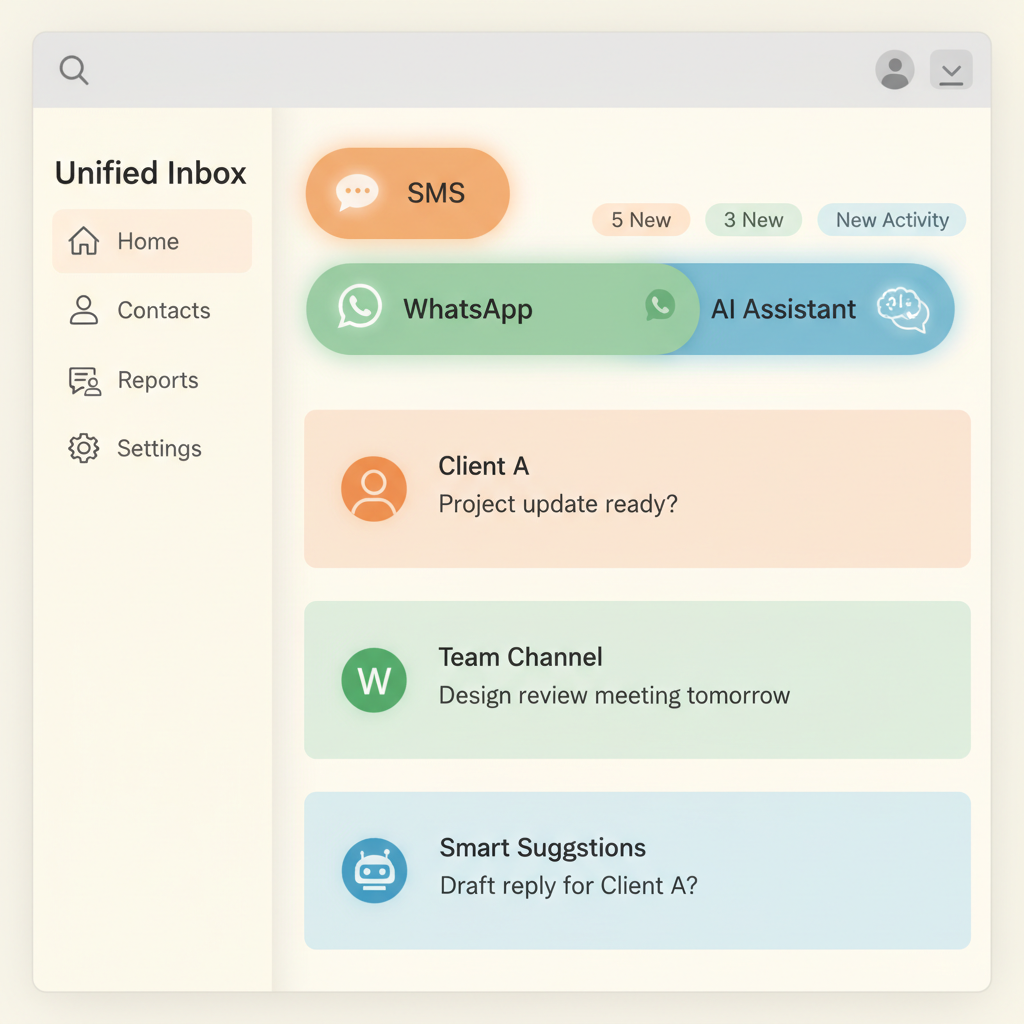Click the SMS speech bubble icon
Viewport: 1024px width, 1024px height.
click(x=357, y=193)
